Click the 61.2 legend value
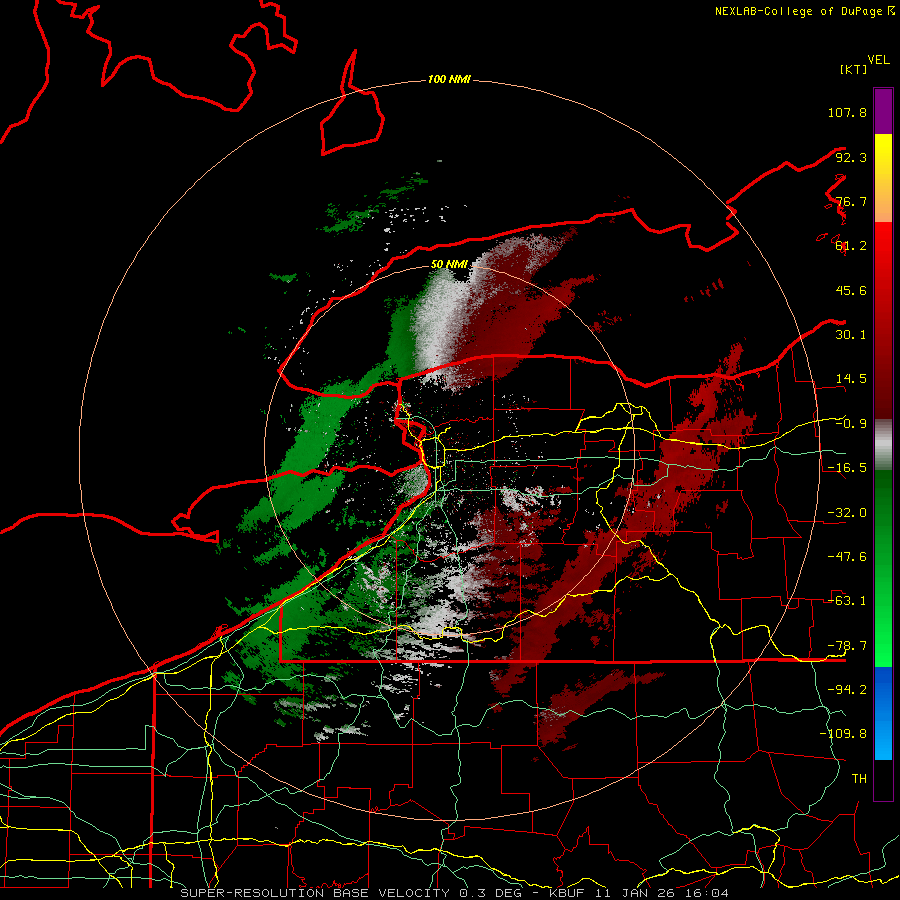The image size is (900, 900). click(x=851, y=246)
